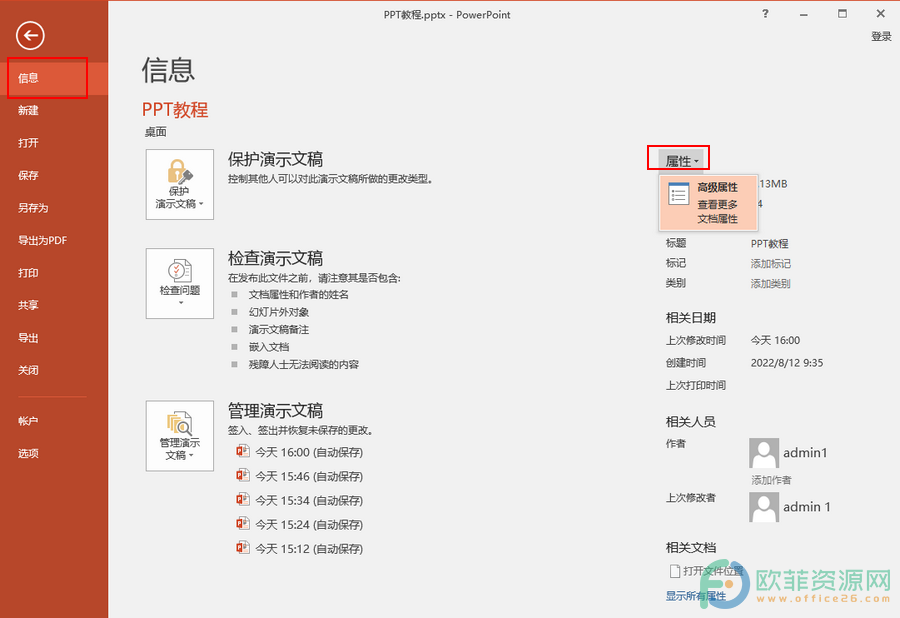The image size is (900, 618).
Task: Click 显示所有属性 show all properties link
Action: tap(696, 596)
